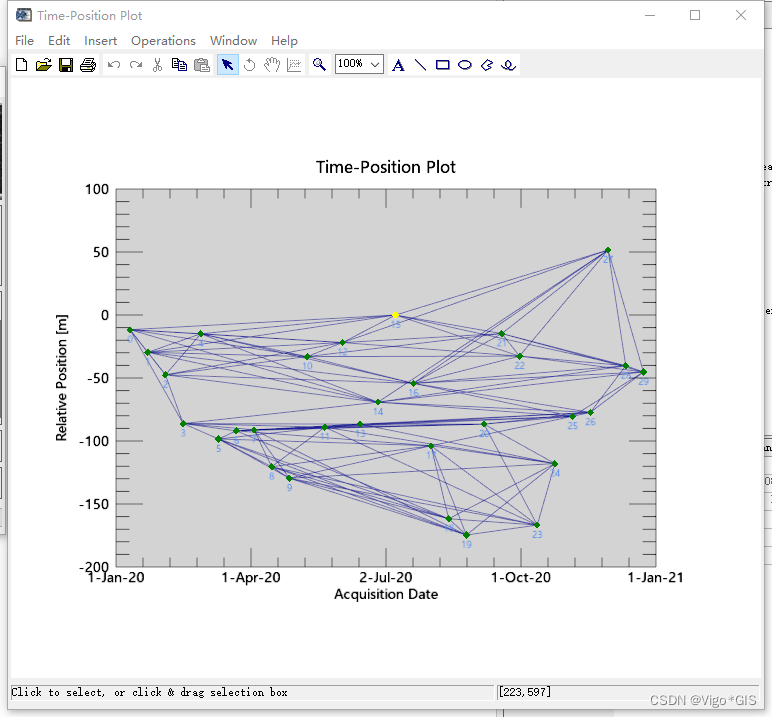Select the text annotation tool
The width and height of the screenshot is (772, 717).
[398, 65]
